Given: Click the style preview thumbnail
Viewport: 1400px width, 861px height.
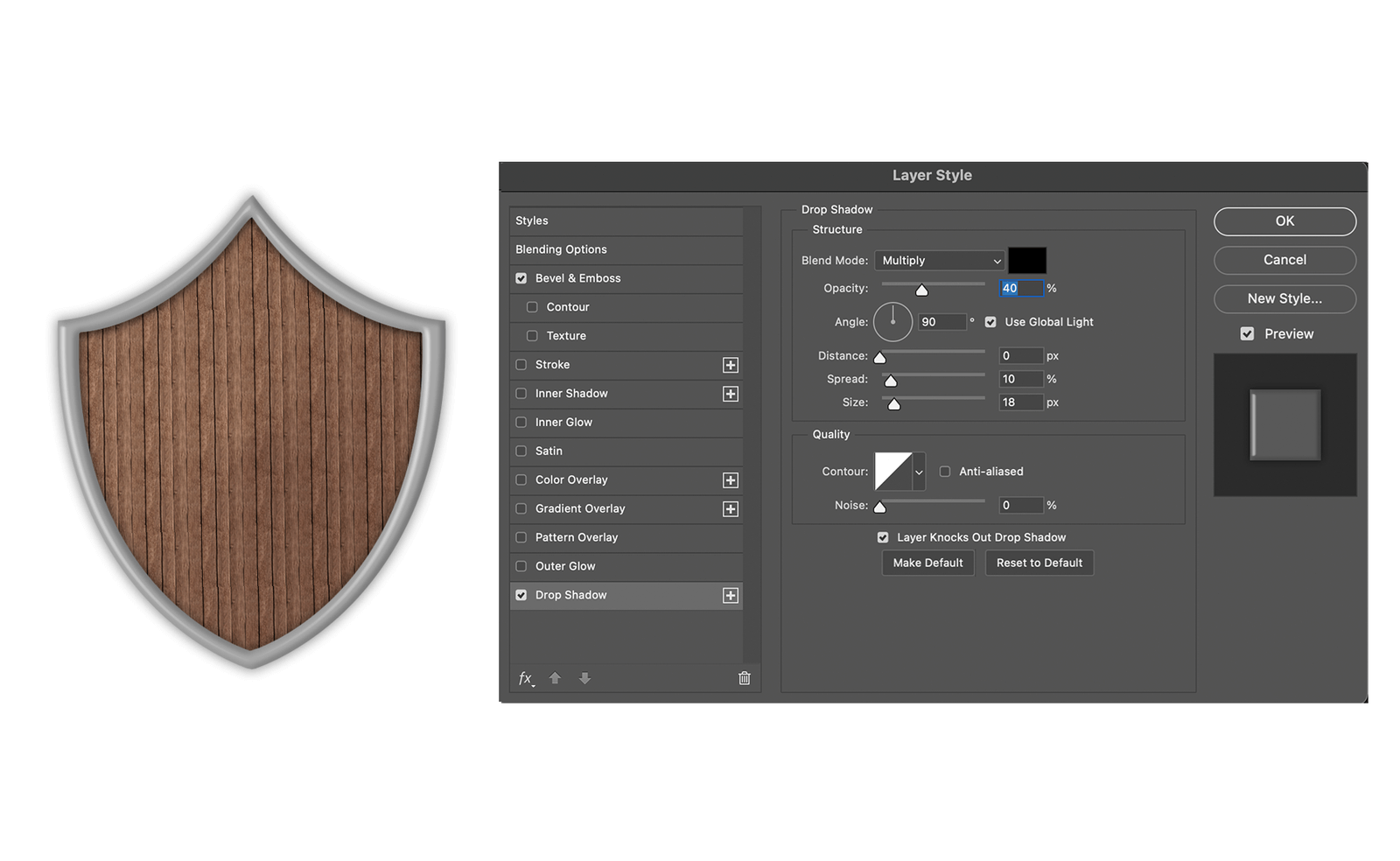Looking at the screenshot, I should pyautogui.click(x=1285, y=425).
